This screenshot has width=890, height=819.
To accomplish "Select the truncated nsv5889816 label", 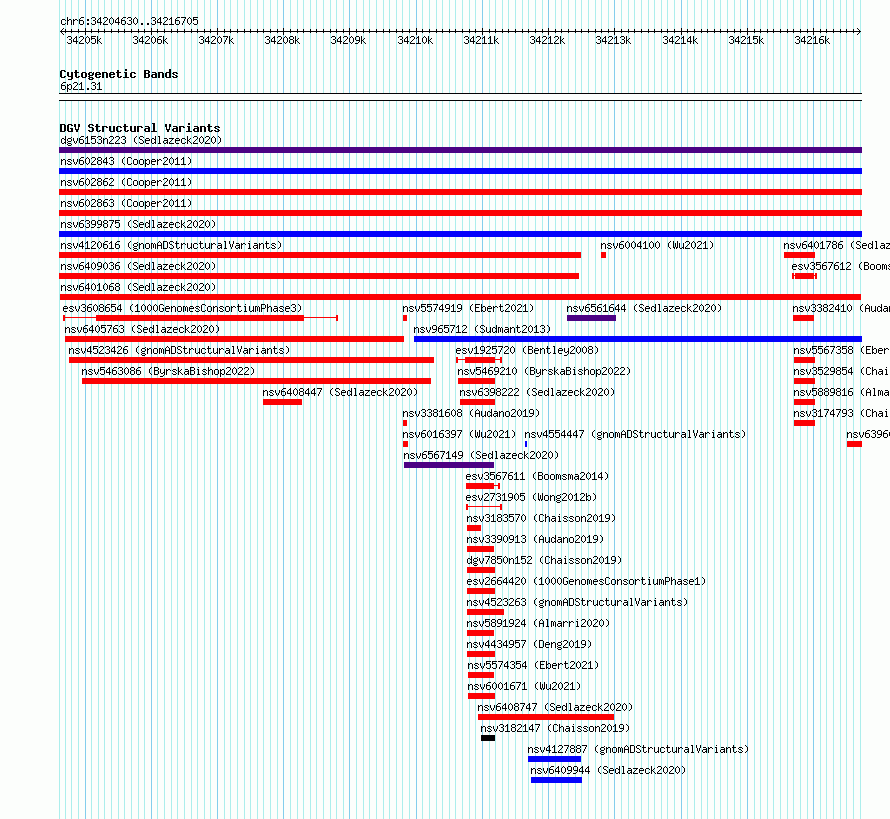I will coord(841,392).
